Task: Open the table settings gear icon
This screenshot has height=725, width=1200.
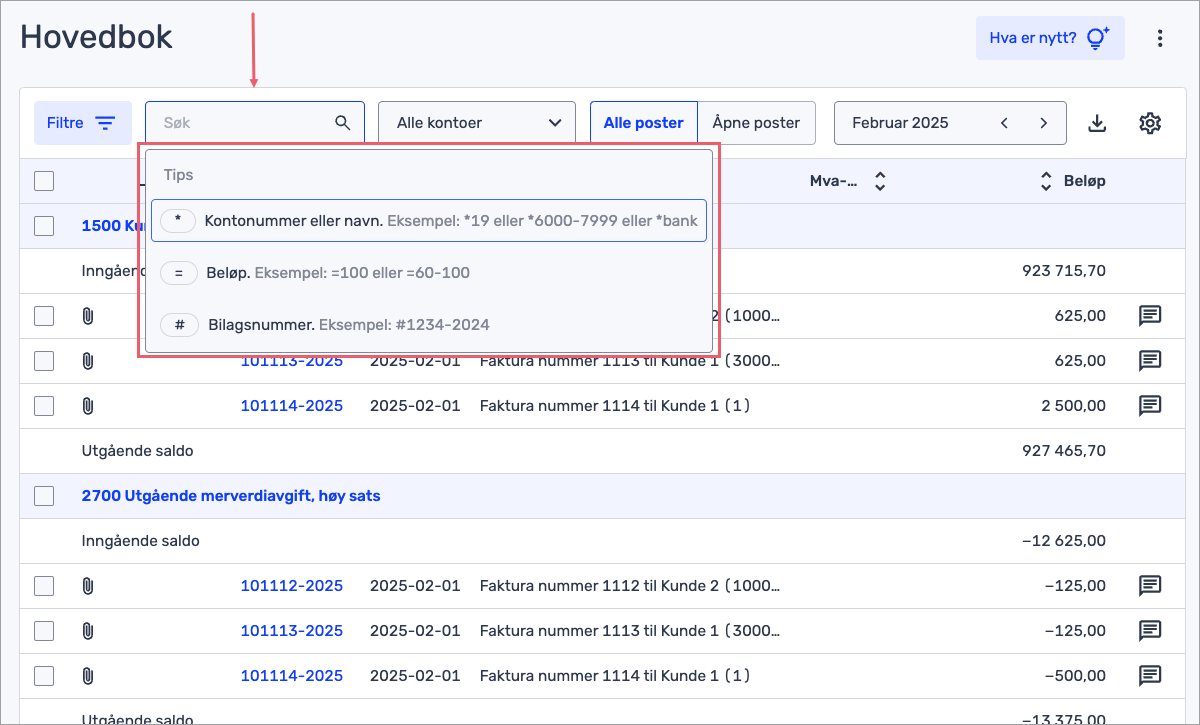Action: click(x=1150, y=123)
